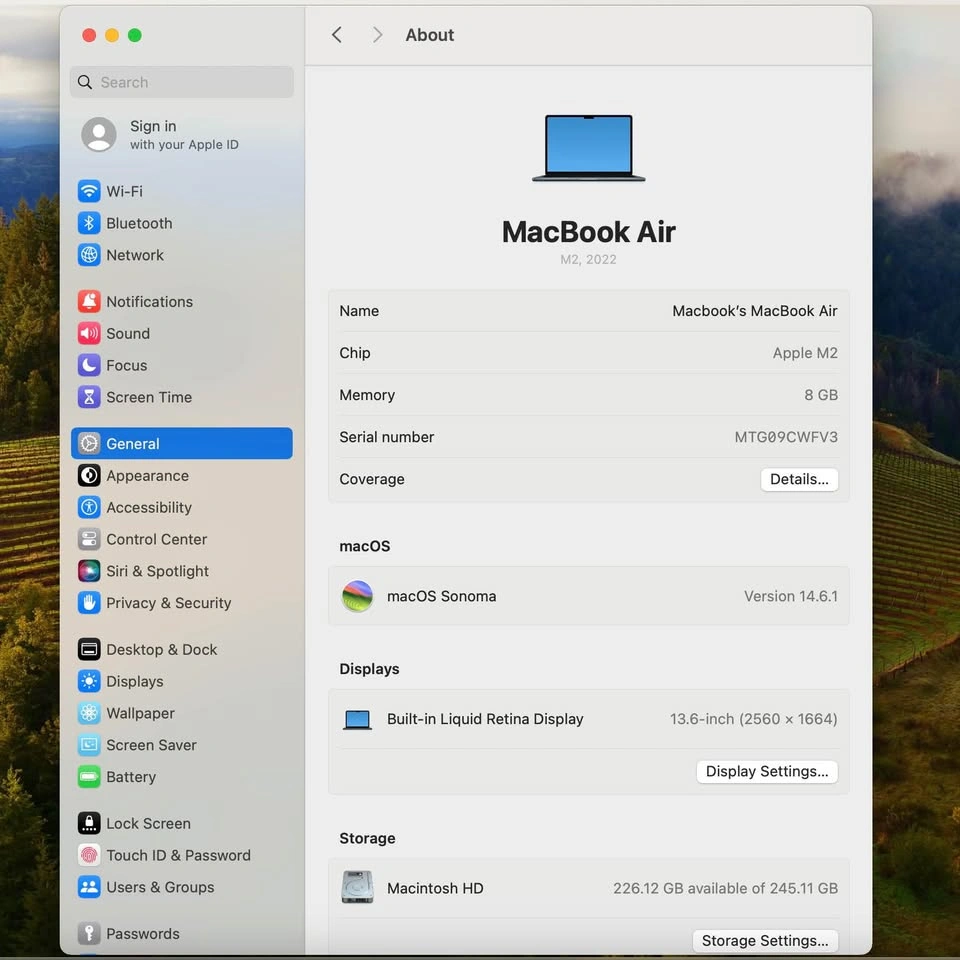
Task: Close the System Settings window
Action: point(89,35)
